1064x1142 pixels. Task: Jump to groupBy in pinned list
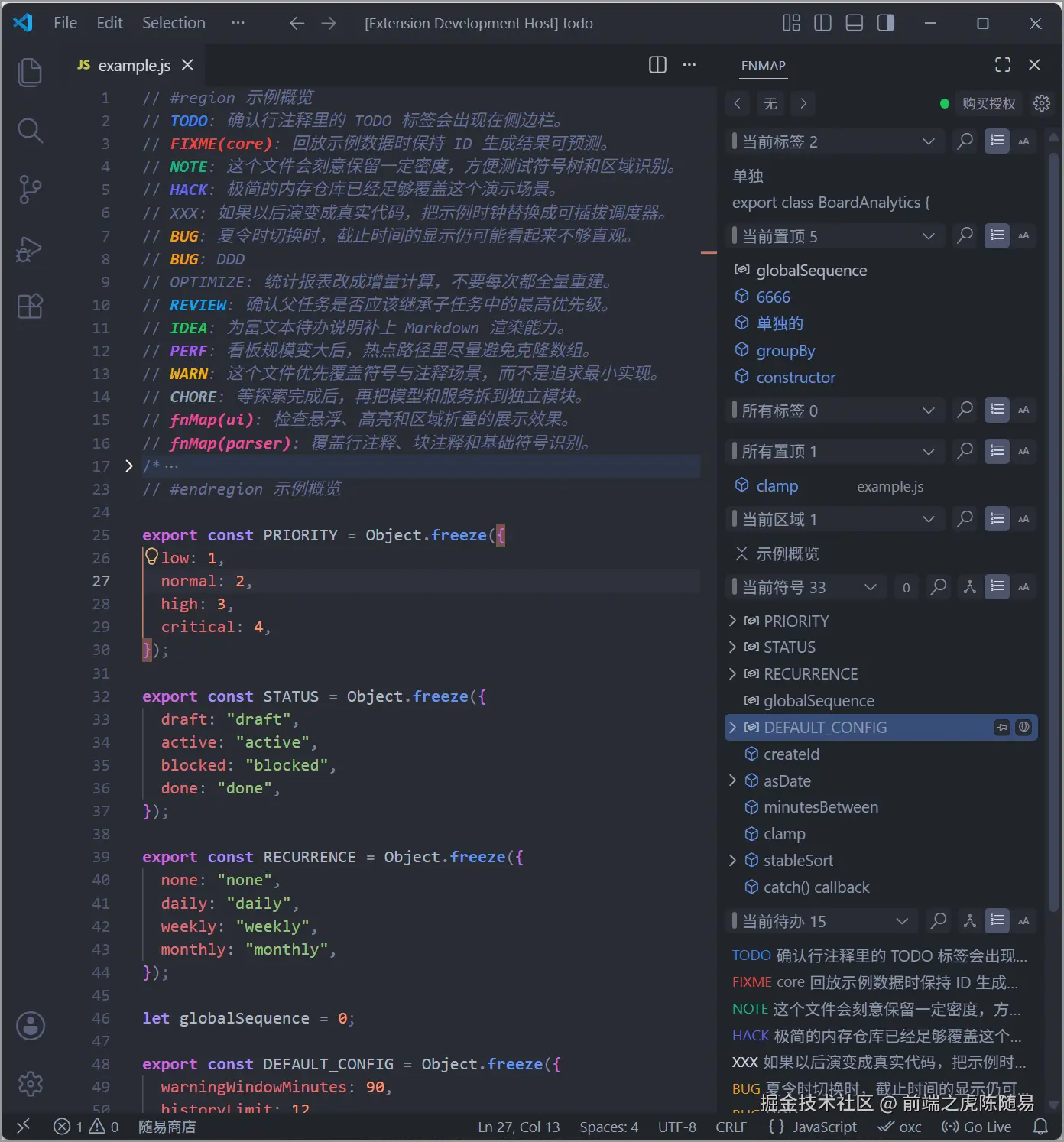(786, 351)
